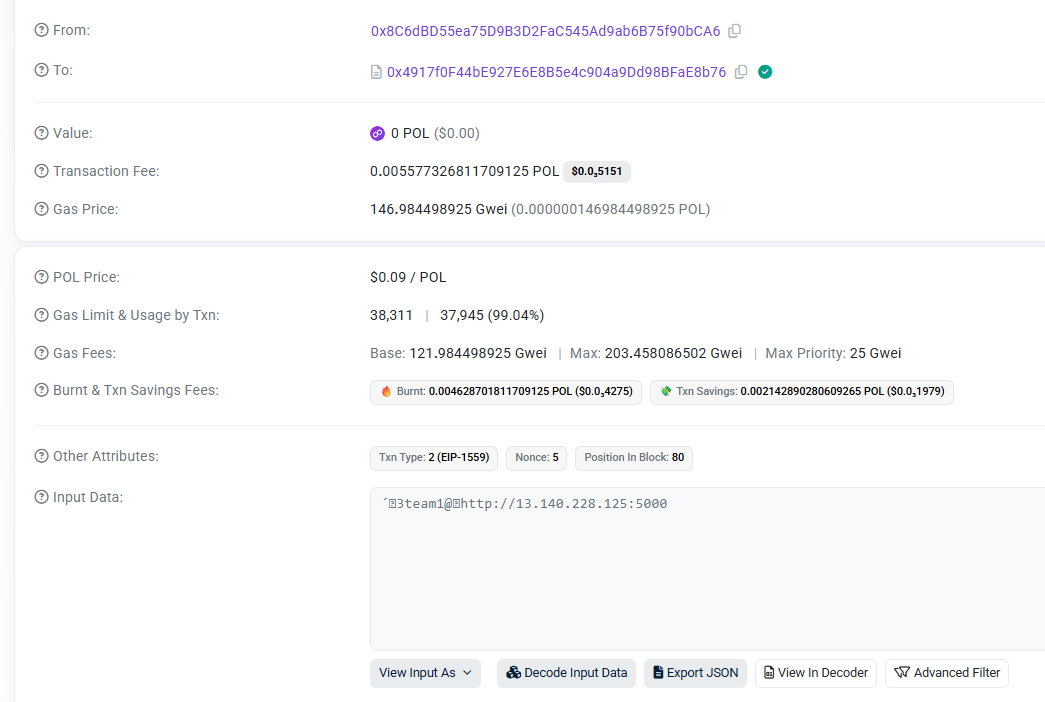Click help icon beside Burnt & Txn Savings Fees
Image resolution: width=1045 pixels, height=702 pixels.
click(x=41, y=390)
